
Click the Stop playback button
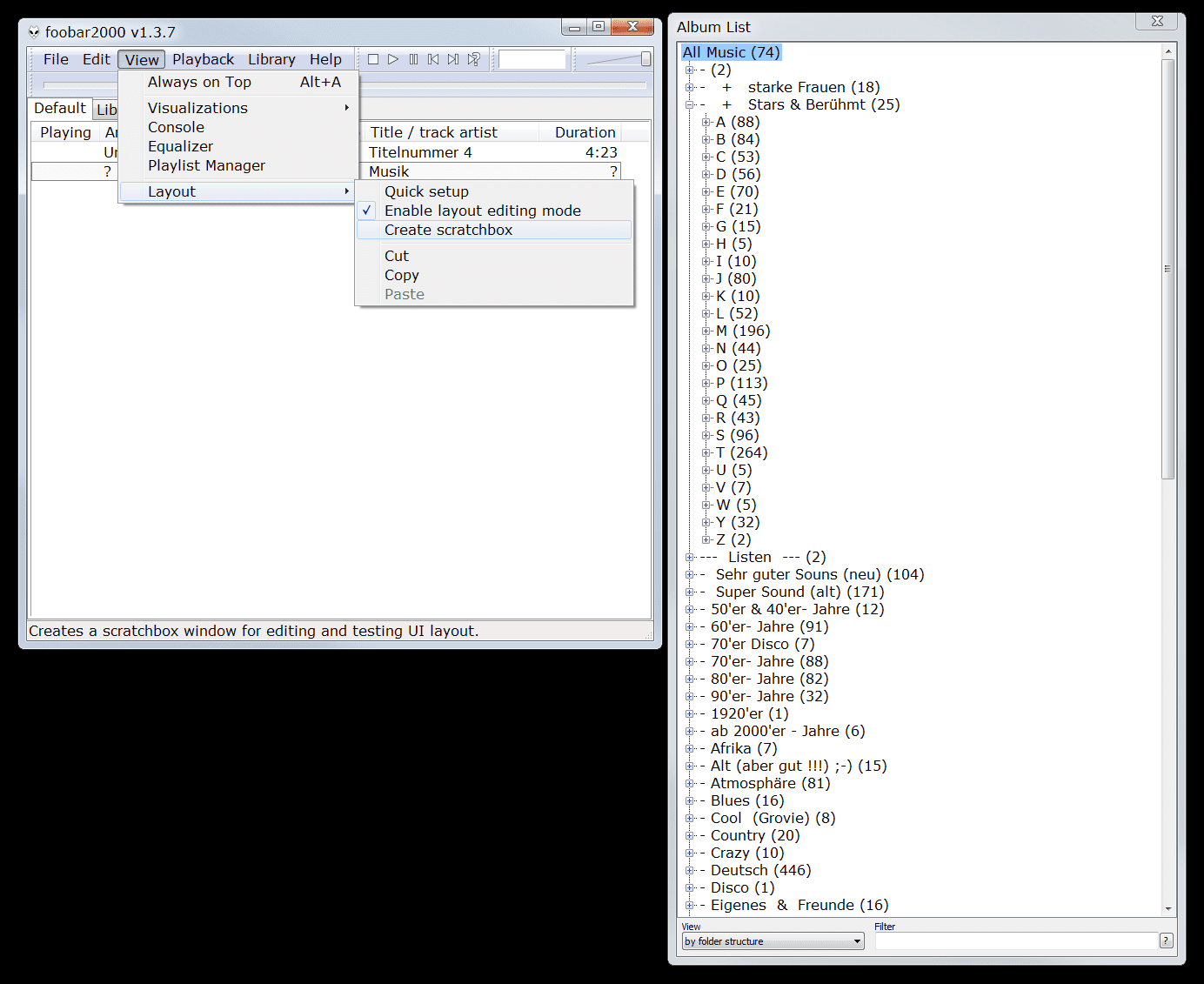point(373,59)
